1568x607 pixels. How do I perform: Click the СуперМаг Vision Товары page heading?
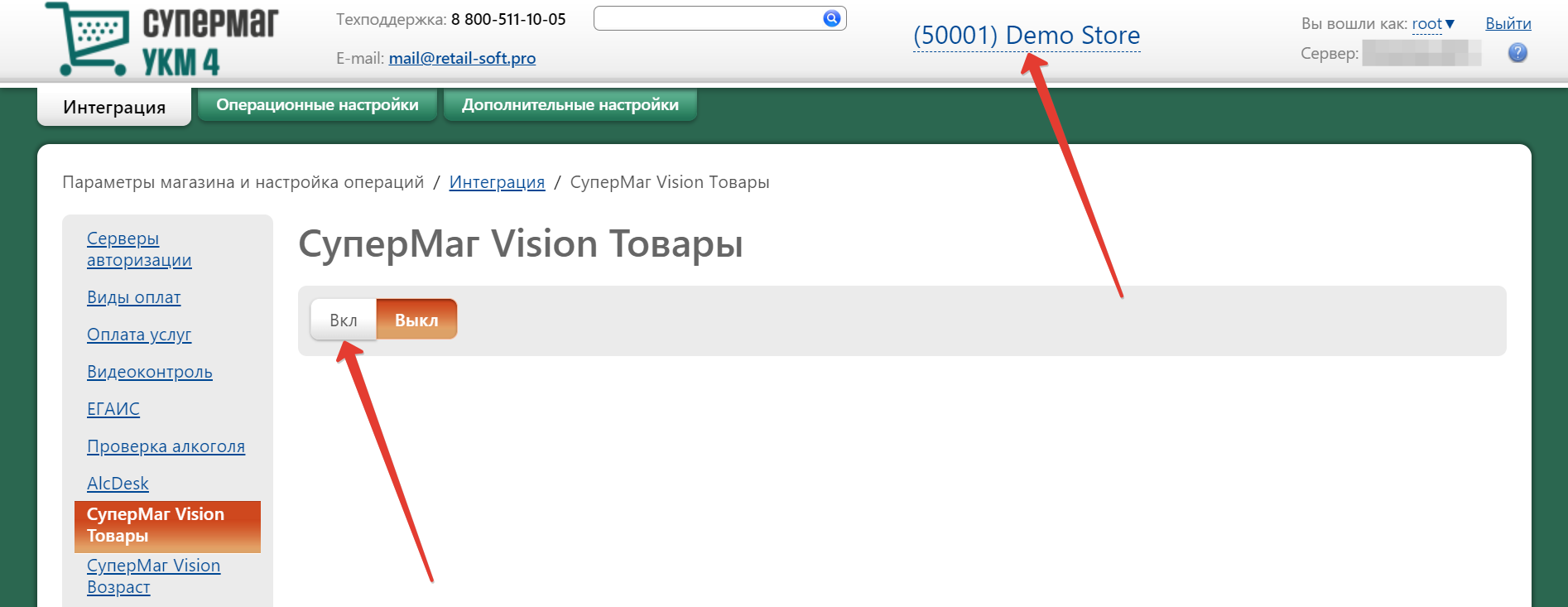tap(521, 244)
